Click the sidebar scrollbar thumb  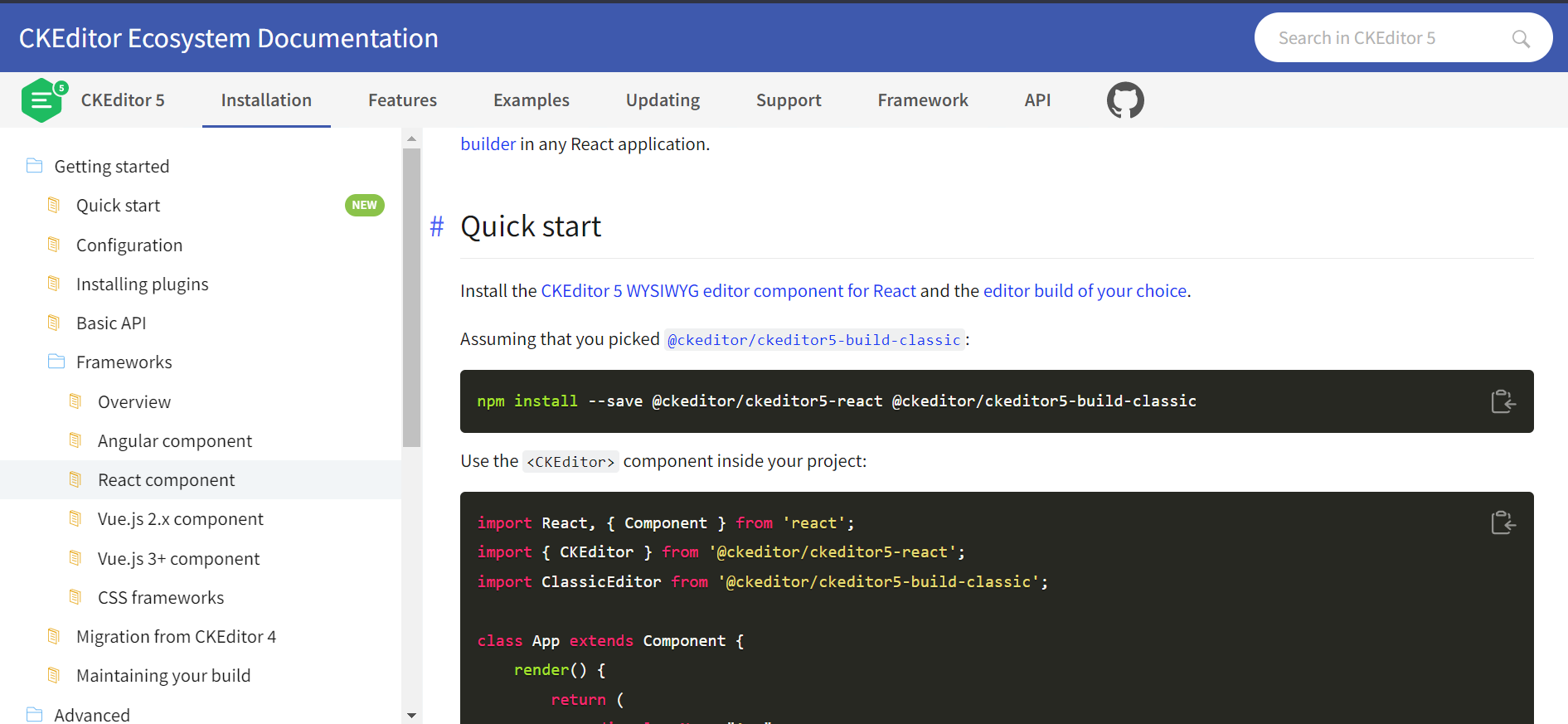[x=411, y=299]
